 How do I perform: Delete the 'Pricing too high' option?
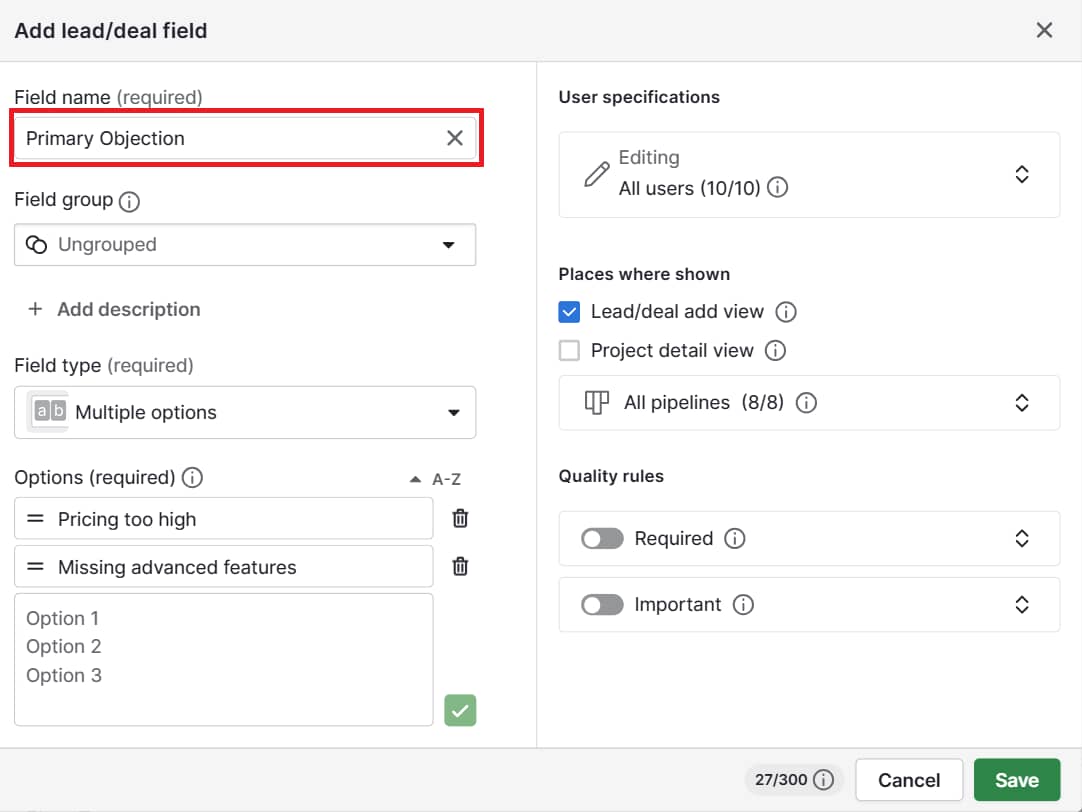pos(459,518)
